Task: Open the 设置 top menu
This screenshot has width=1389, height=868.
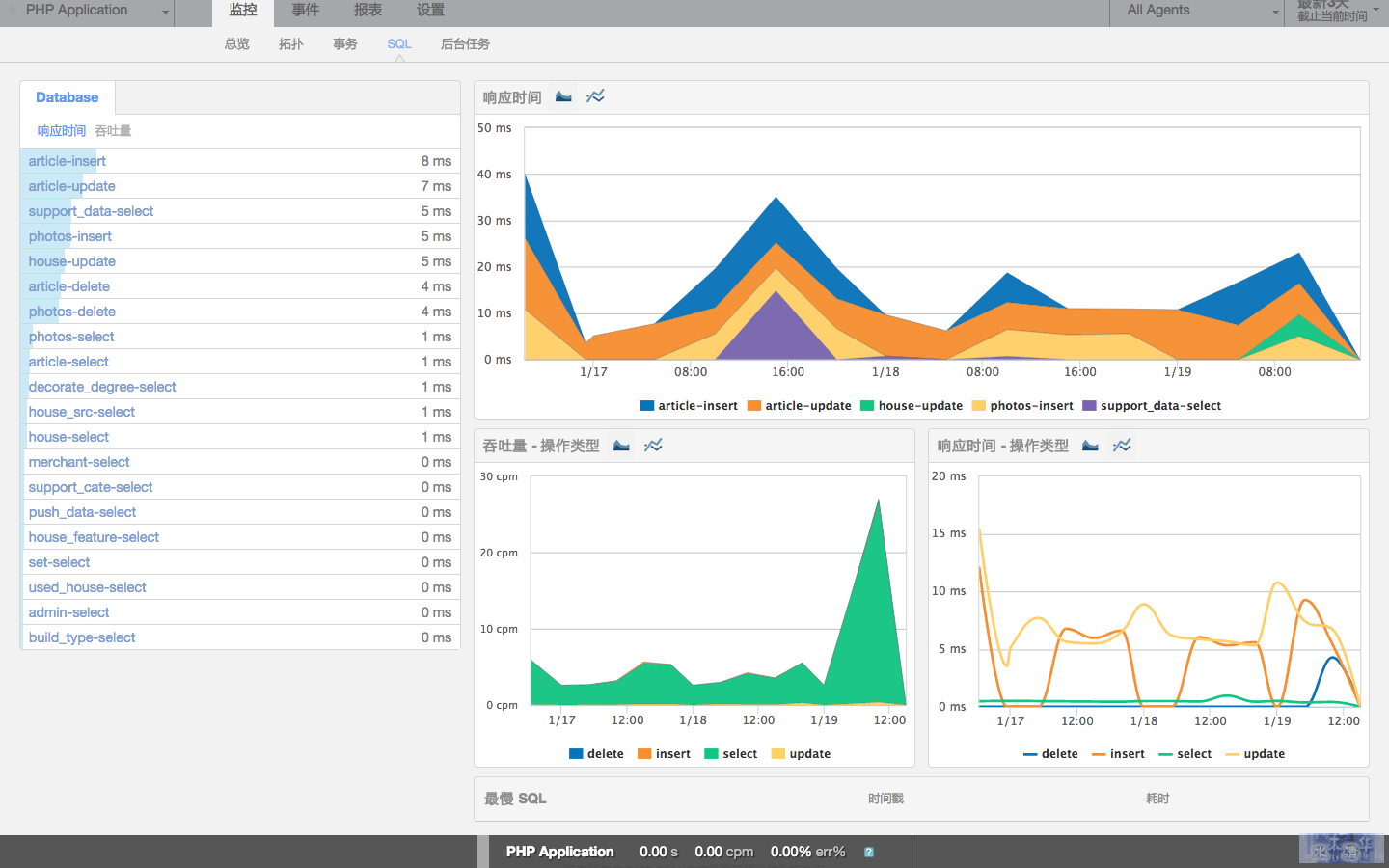Action: pyautogui.click(x=430, y=11)
